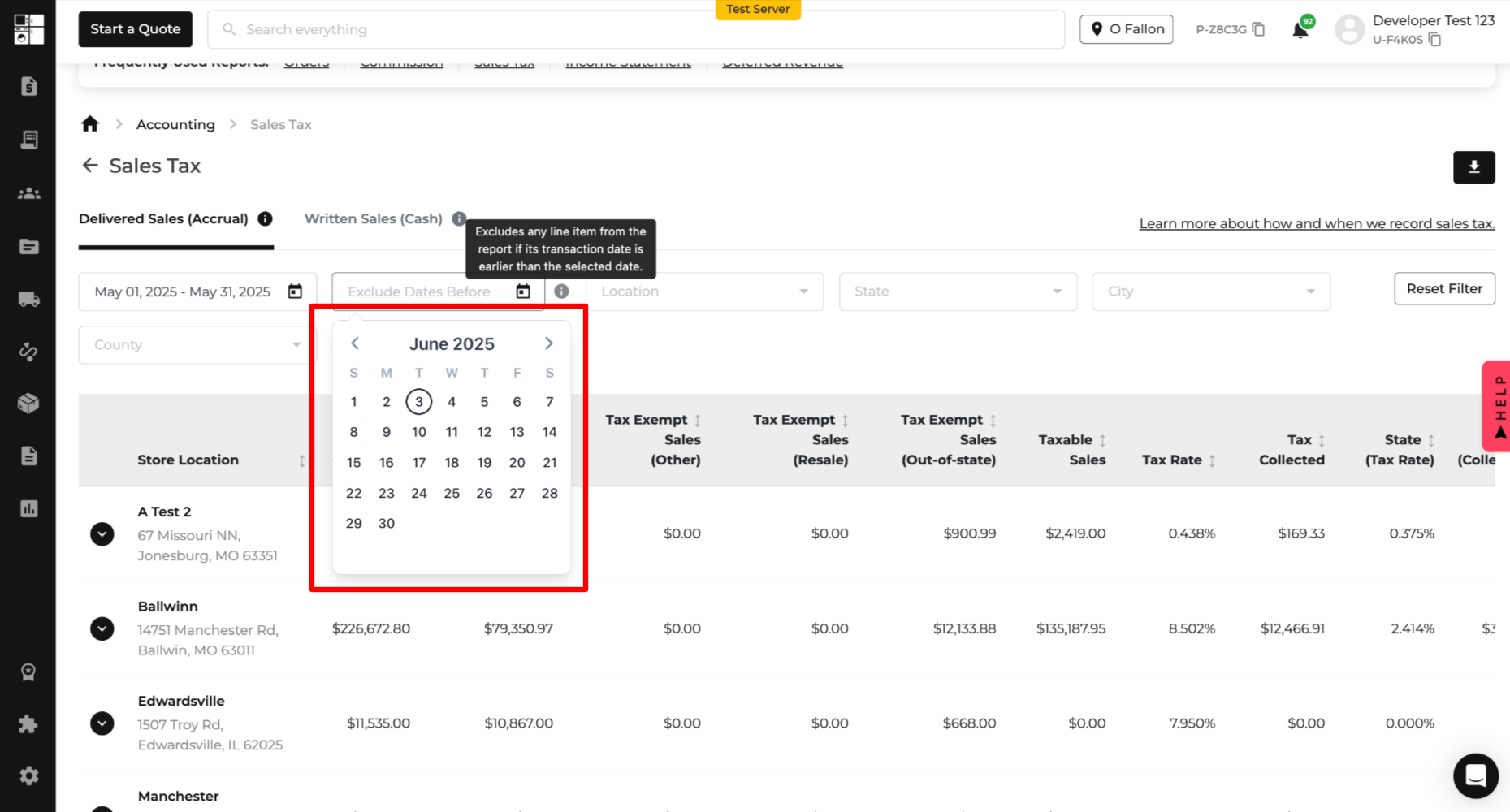Open the chat support bubble
The height and width of the screenshot is (812, 1510).
click(1475, 775)
